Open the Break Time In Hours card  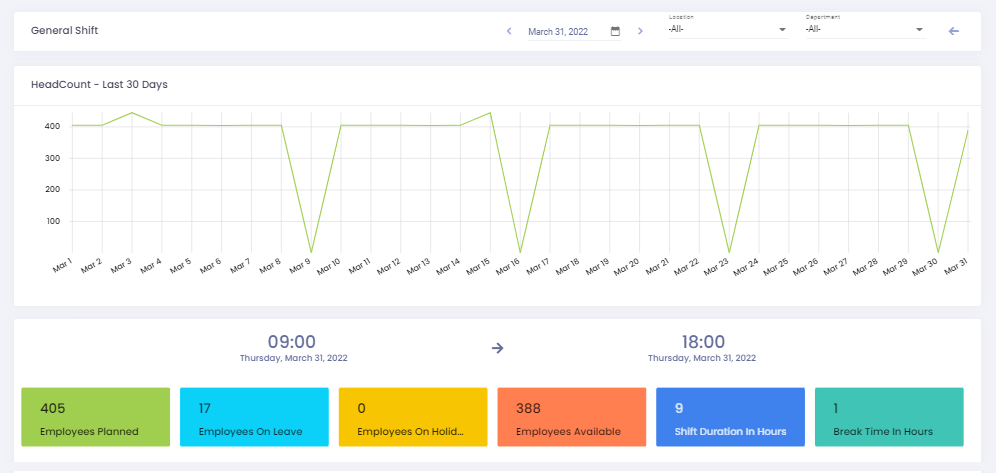889,417
